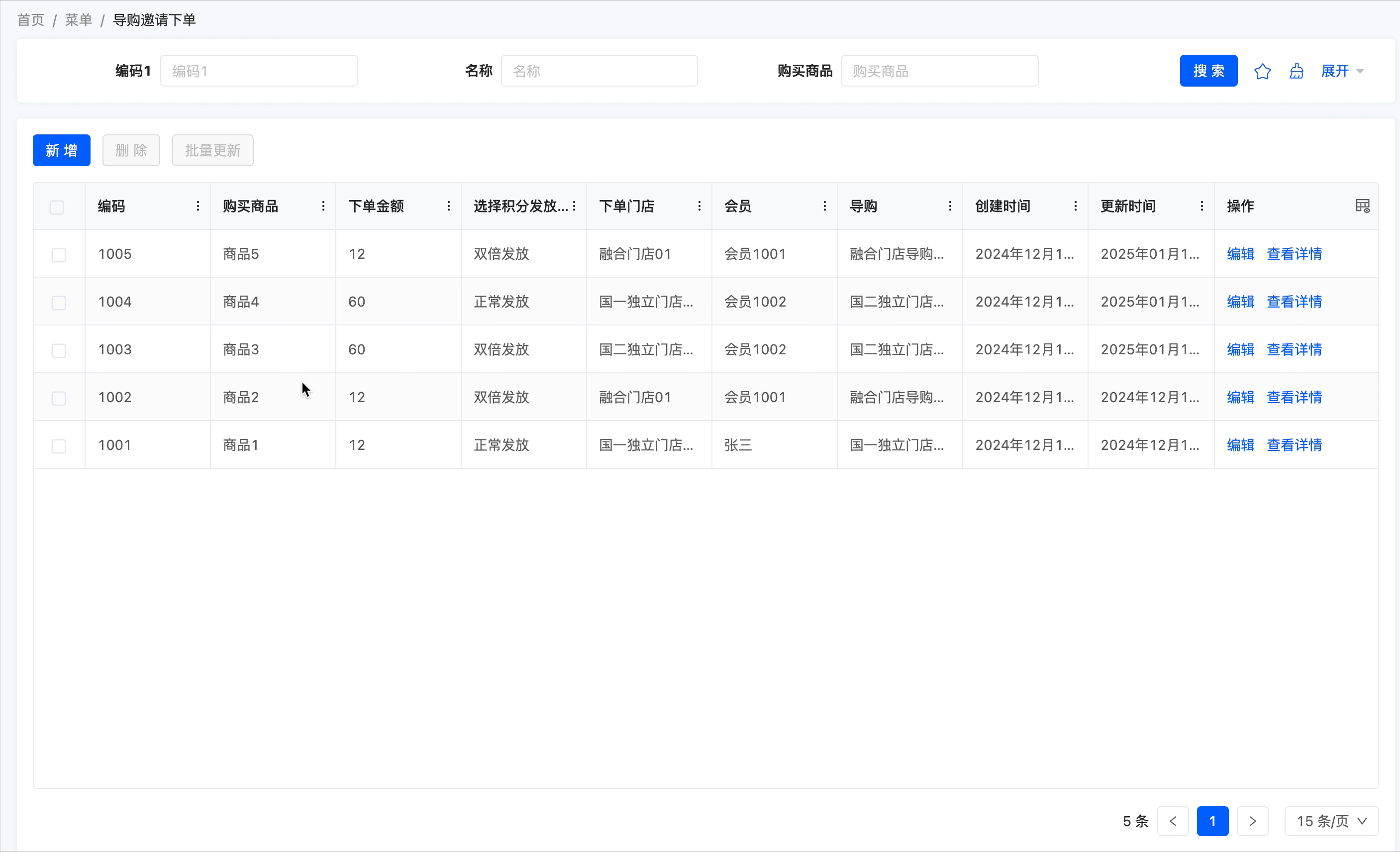Image resolution: width=1400 pixels, height=852 pixels.
Task: Open the 创建时间 column options menu
Action: (1075, 206)
